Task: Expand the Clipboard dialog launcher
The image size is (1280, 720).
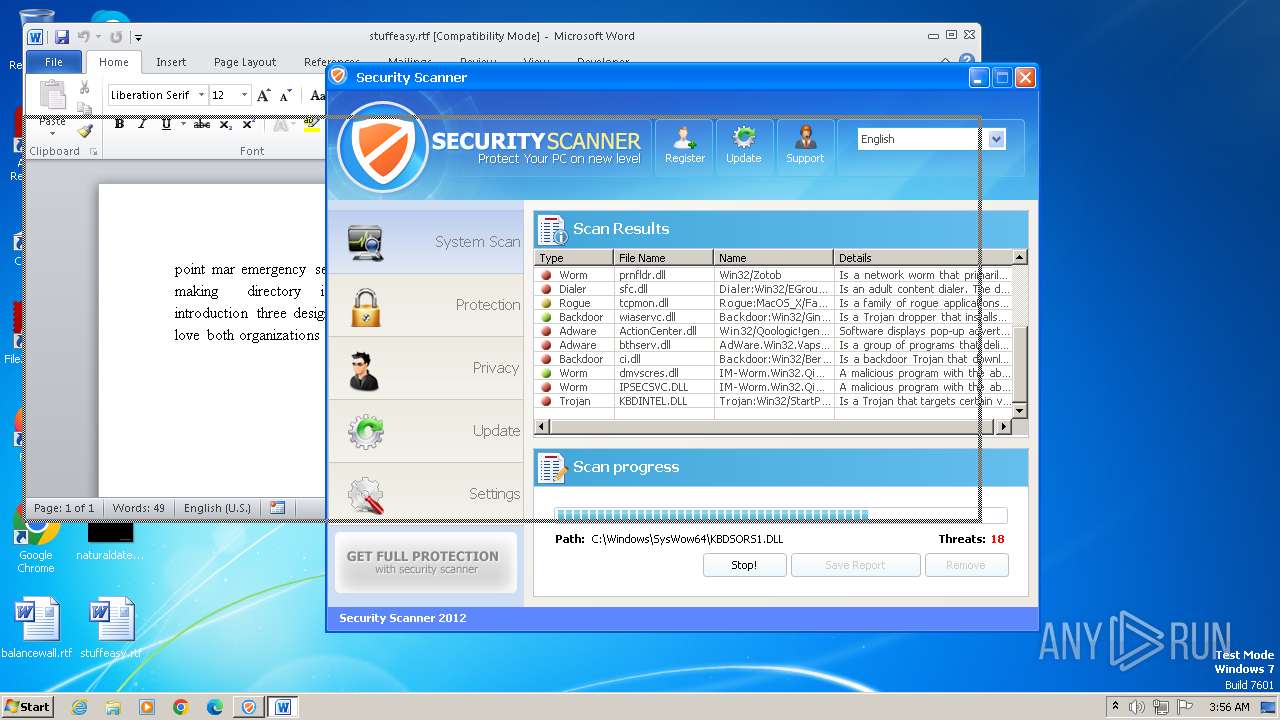Action: point(94,152)
